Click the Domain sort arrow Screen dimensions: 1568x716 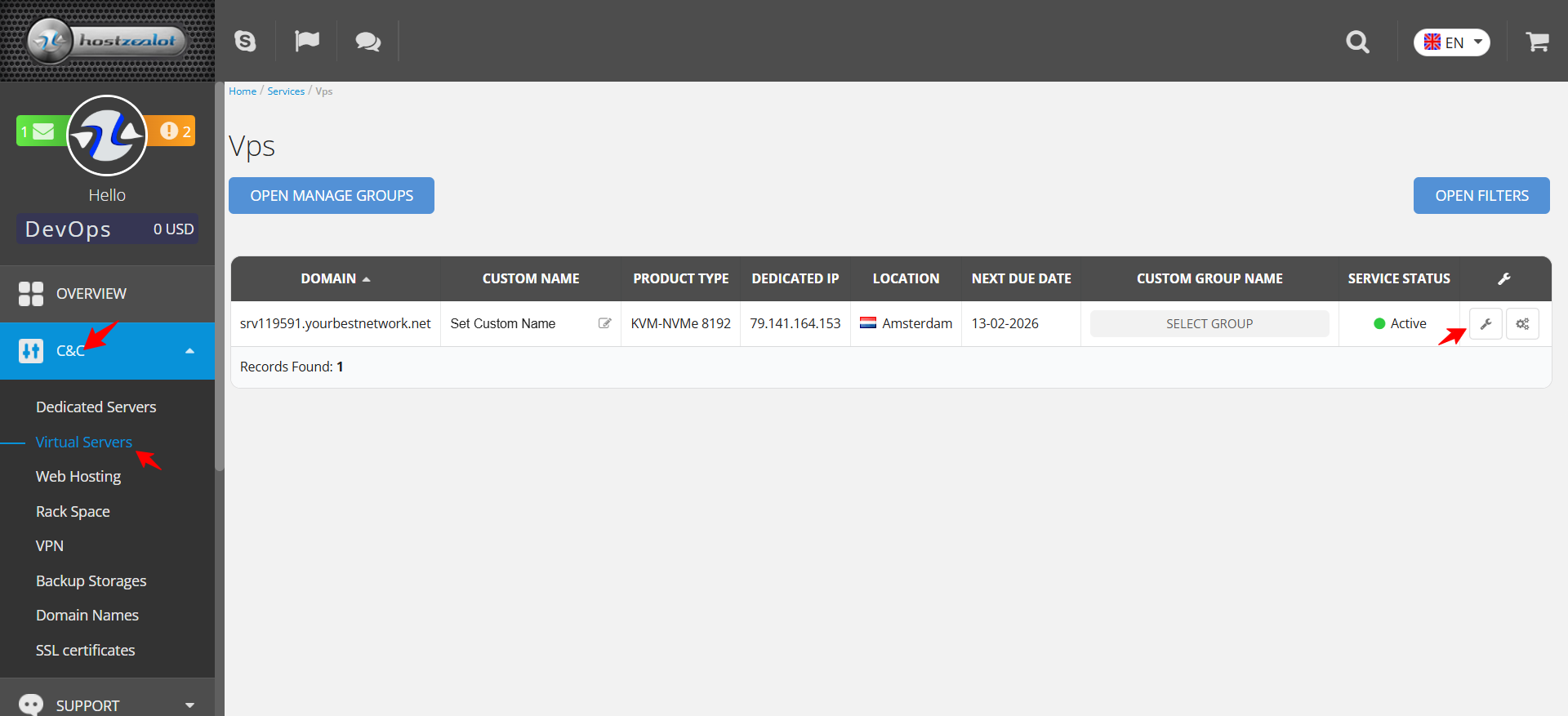point(367,279)
